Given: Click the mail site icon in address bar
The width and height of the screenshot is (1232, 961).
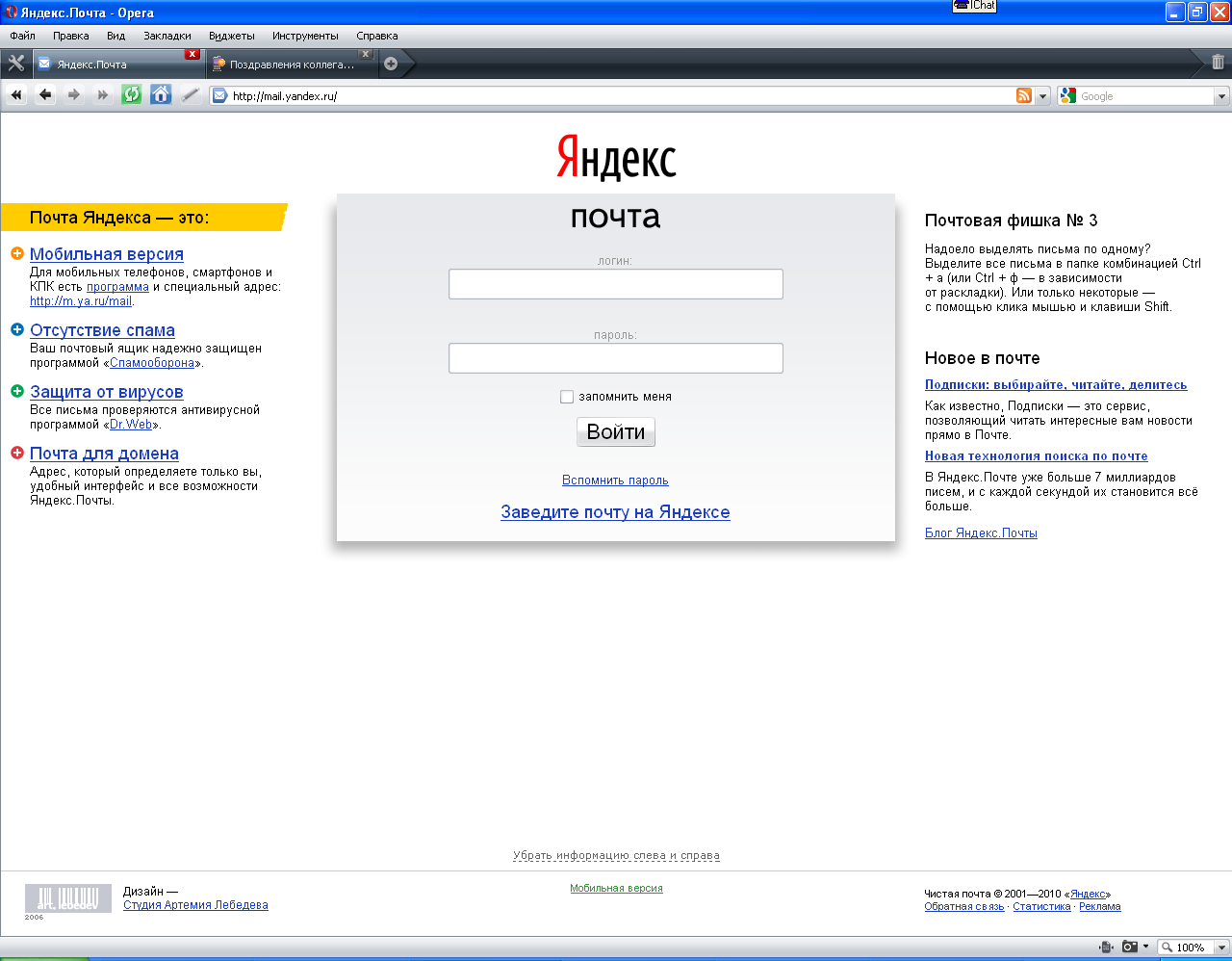Looking at the screenshot, I should pos(219,95).
